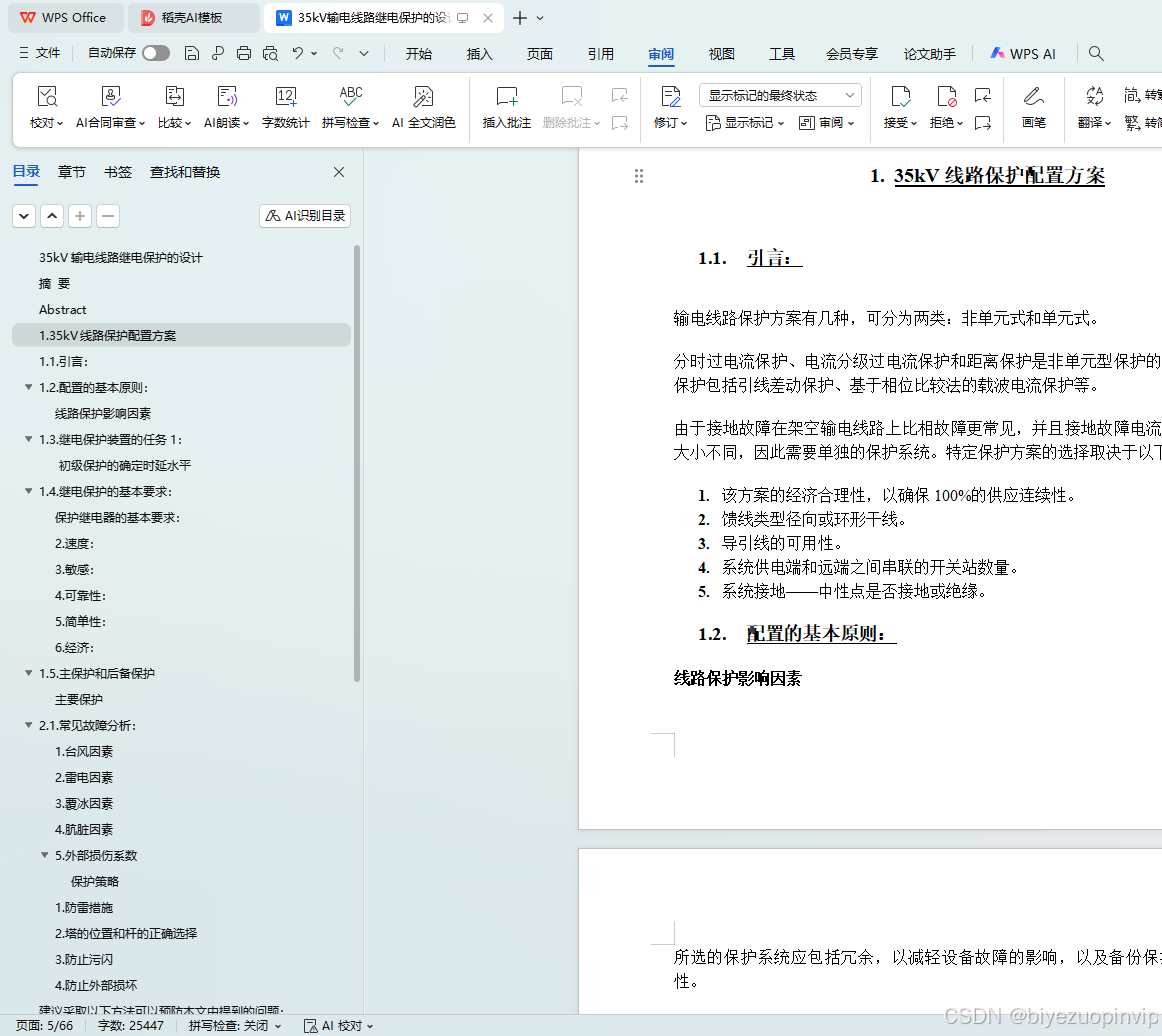Open quick access toolbar customize arrow
Screen dimensions: 1162x1036
click(x=364, y=53)
